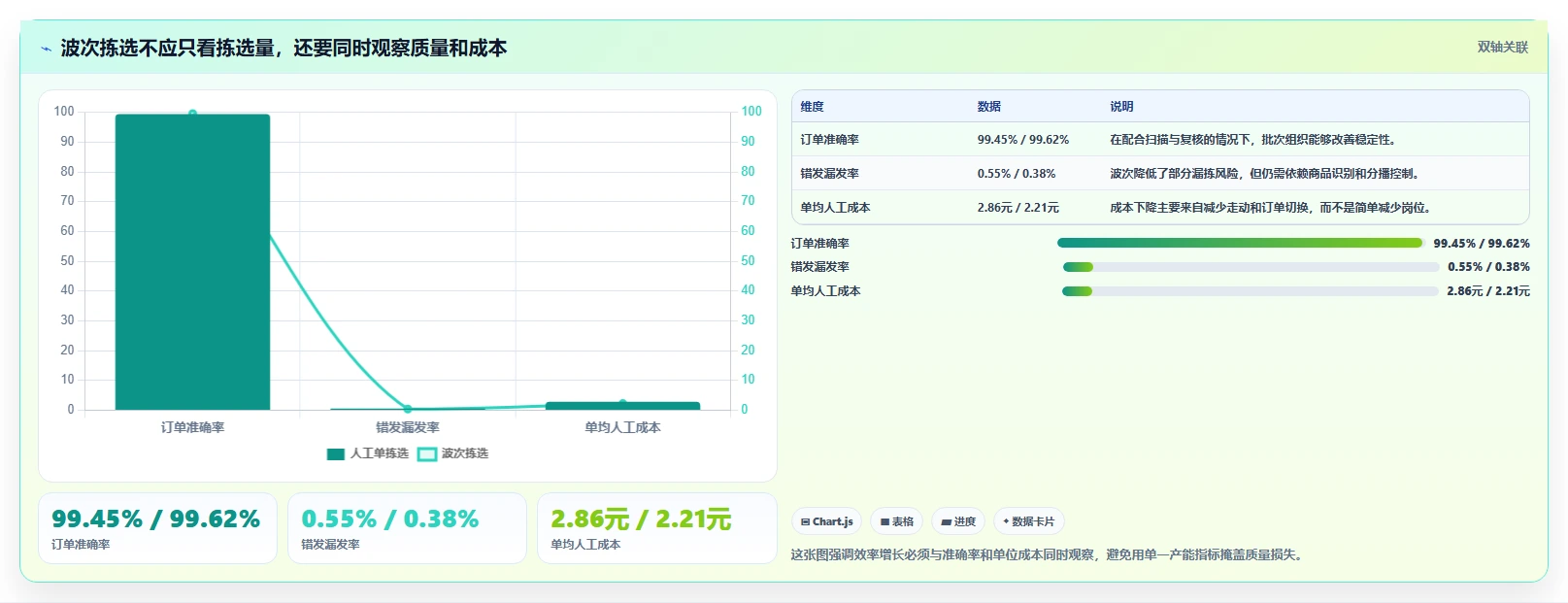
Task: Select the 表格 chip
Action: pos(896,521)
